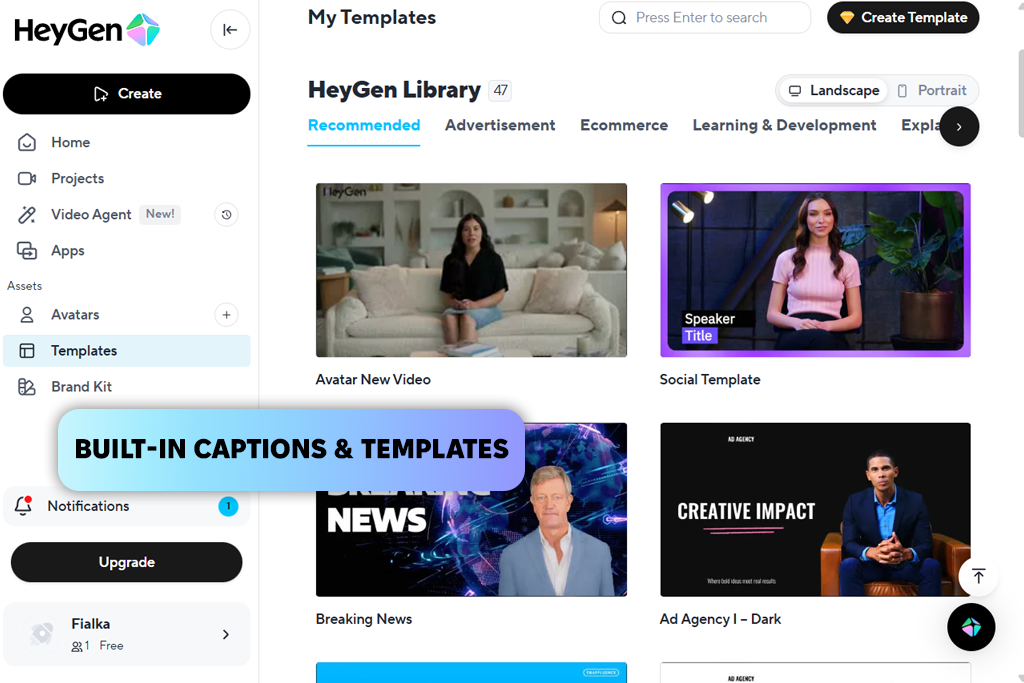
Task: Click the Projects camera icon
Action: 27,178
